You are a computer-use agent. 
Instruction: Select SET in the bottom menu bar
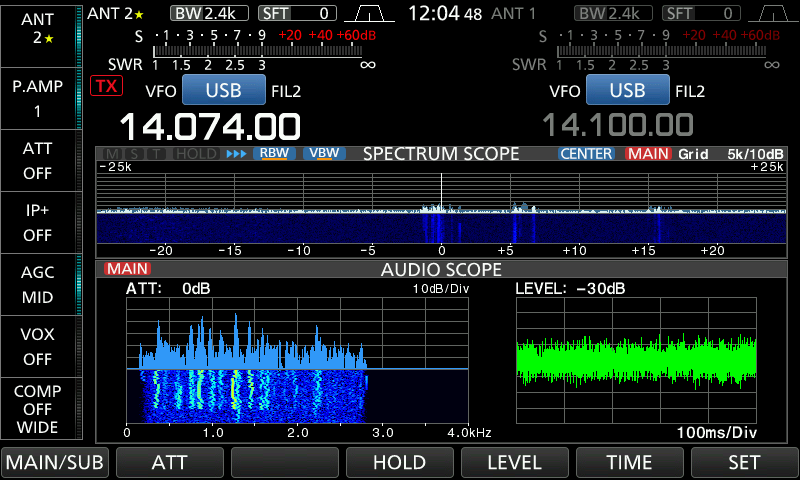(743, 463)
